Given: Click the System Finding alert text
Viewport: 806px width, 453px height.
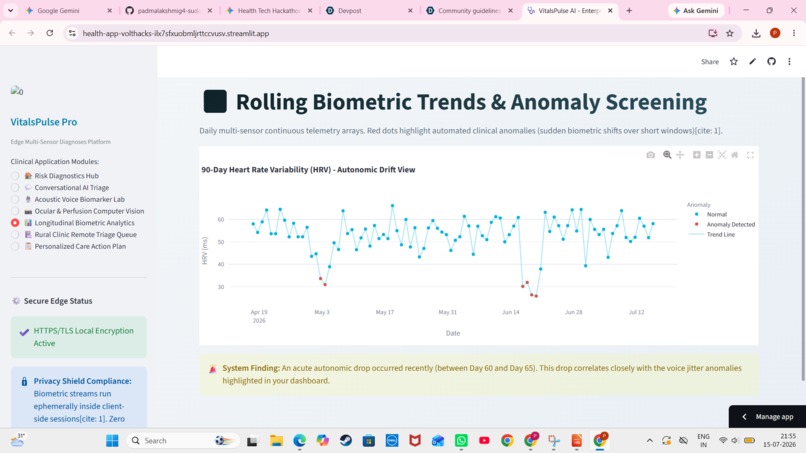Looking at the screenshot, I should coord(482,374).
